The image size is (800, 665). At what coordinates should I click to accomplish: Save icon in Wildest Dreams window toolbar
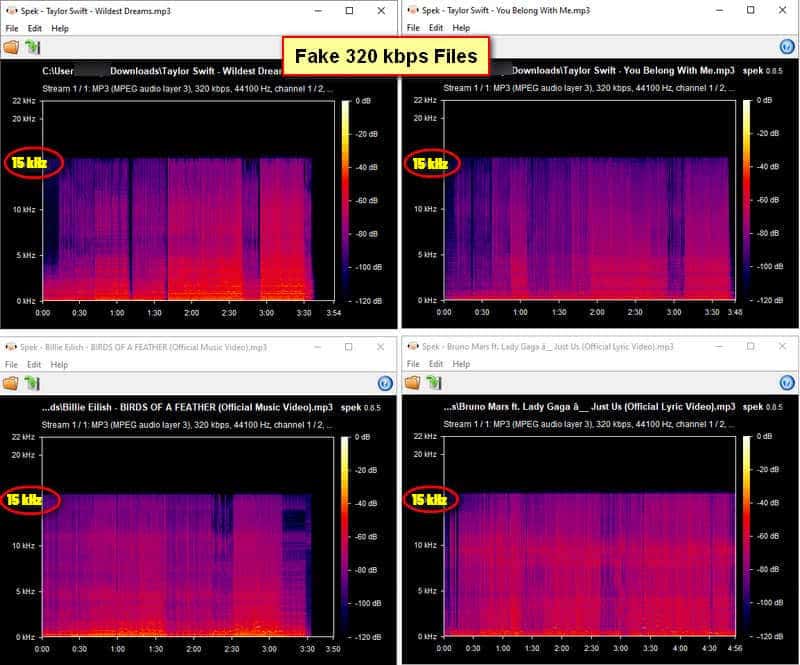33,47
